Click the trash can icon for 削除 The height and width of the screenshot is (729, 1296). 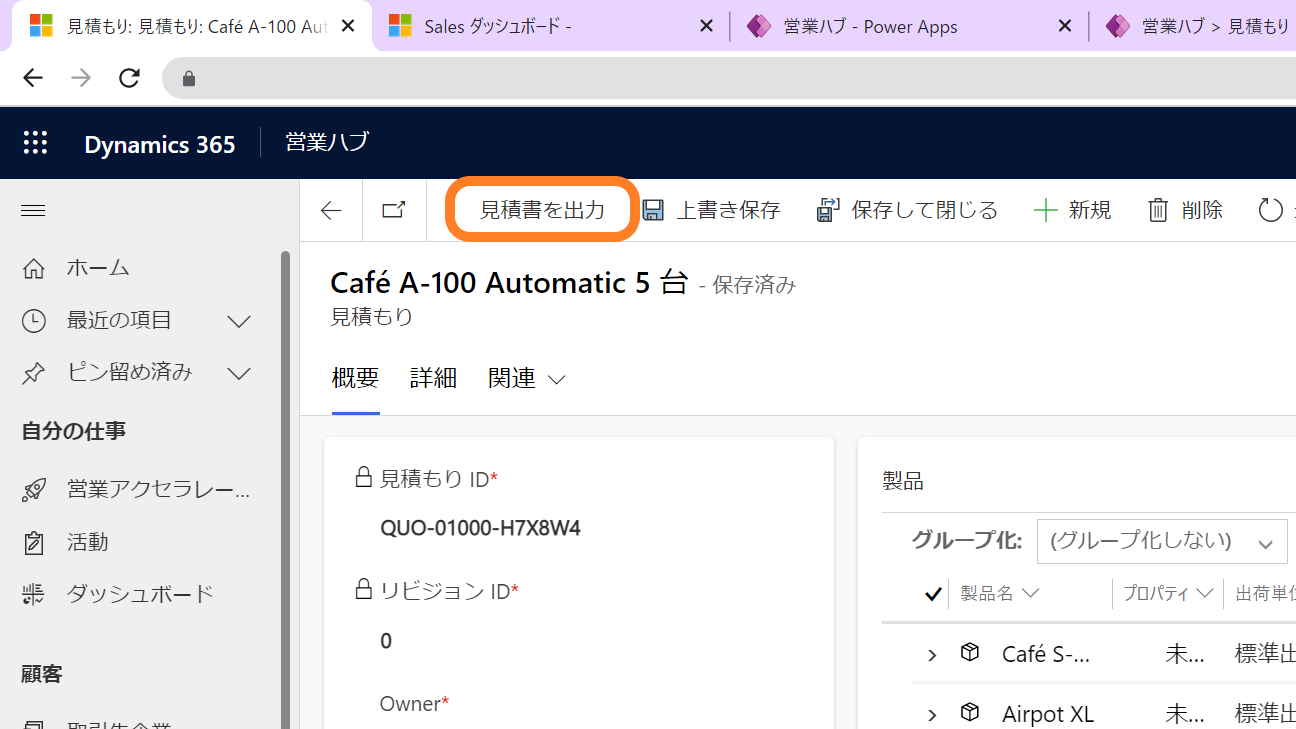(x=1158, y=210)
